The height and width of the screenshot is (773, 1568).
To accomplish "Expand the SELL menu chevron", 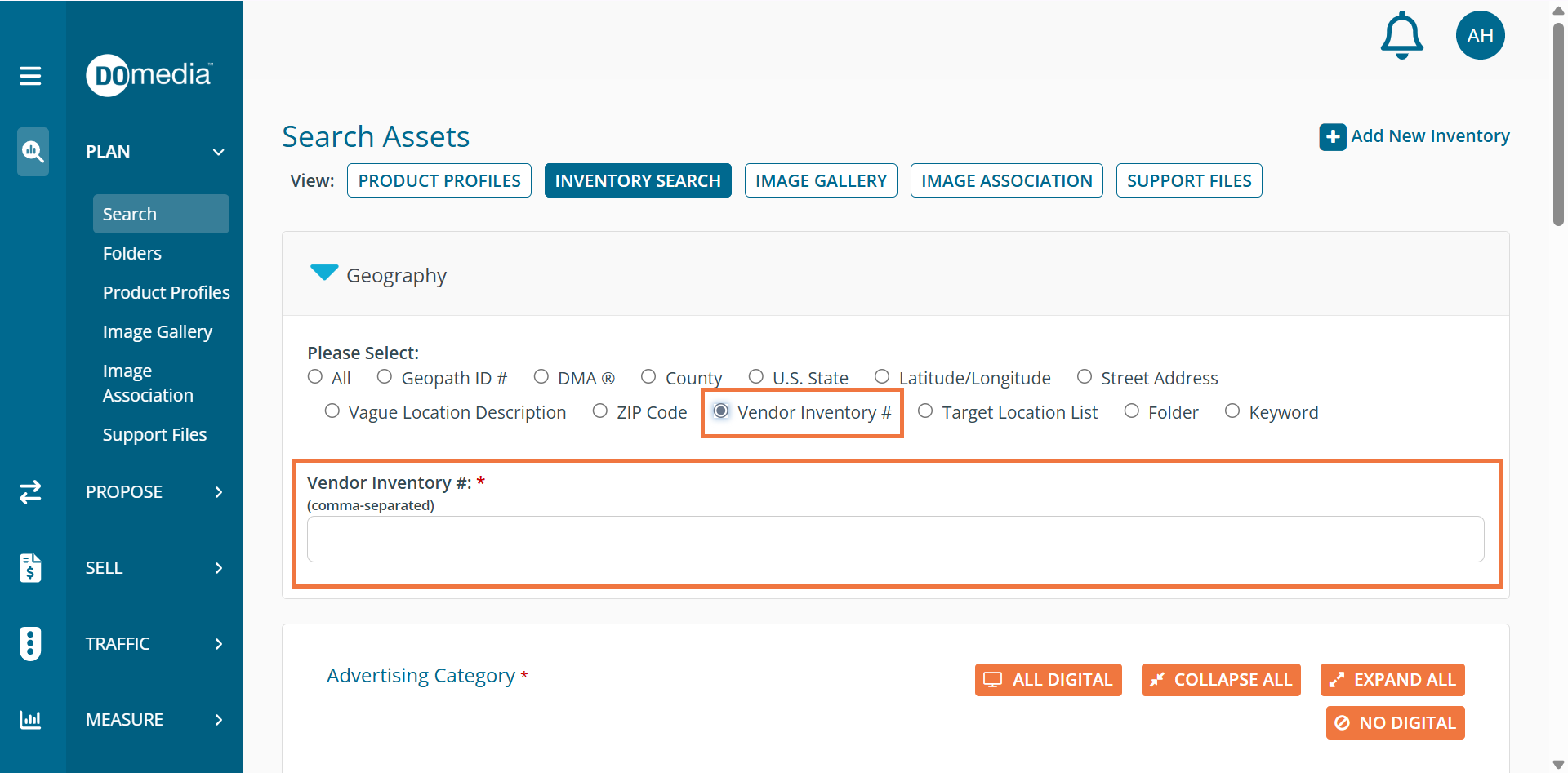I will [218, 568].
